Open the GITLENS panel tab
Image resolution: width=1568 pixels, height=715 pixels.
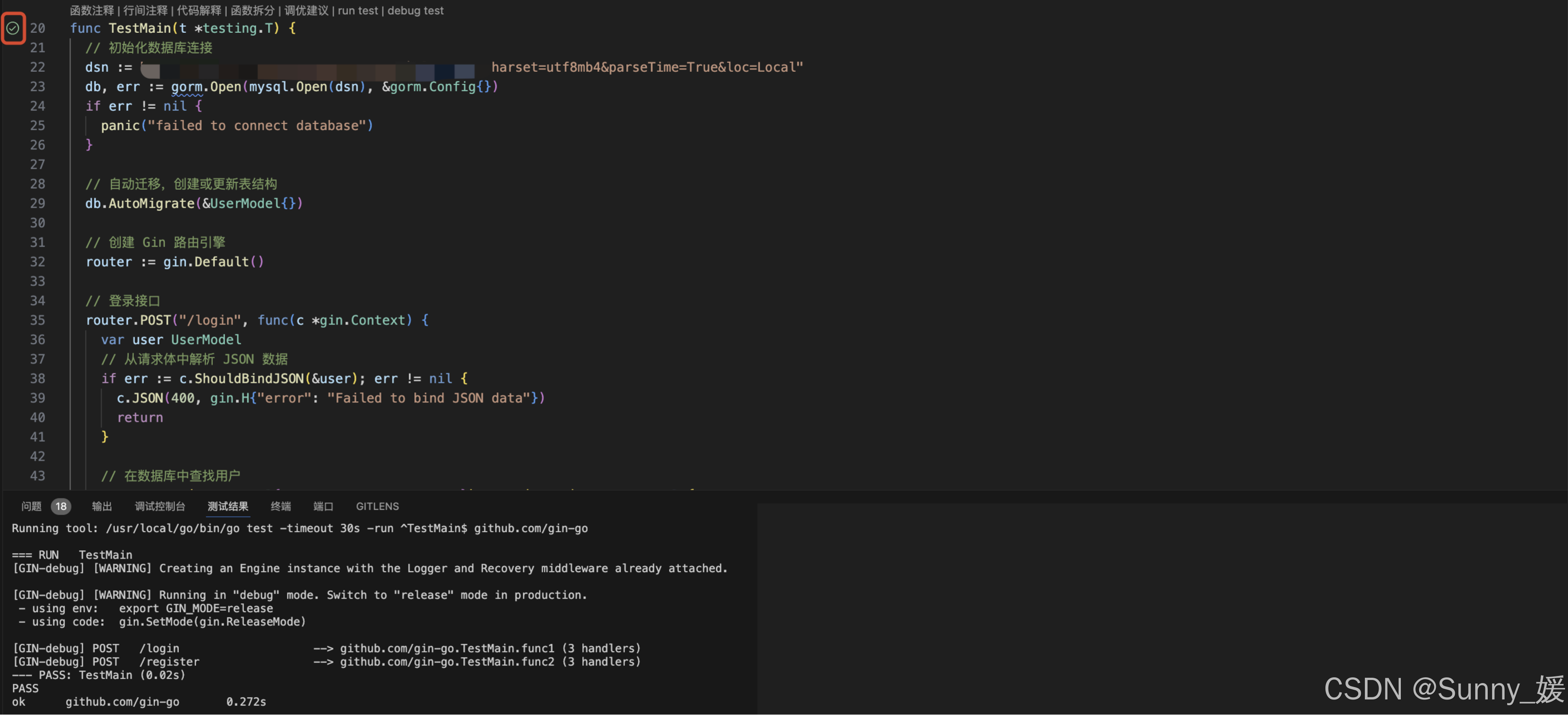(377, 506)
